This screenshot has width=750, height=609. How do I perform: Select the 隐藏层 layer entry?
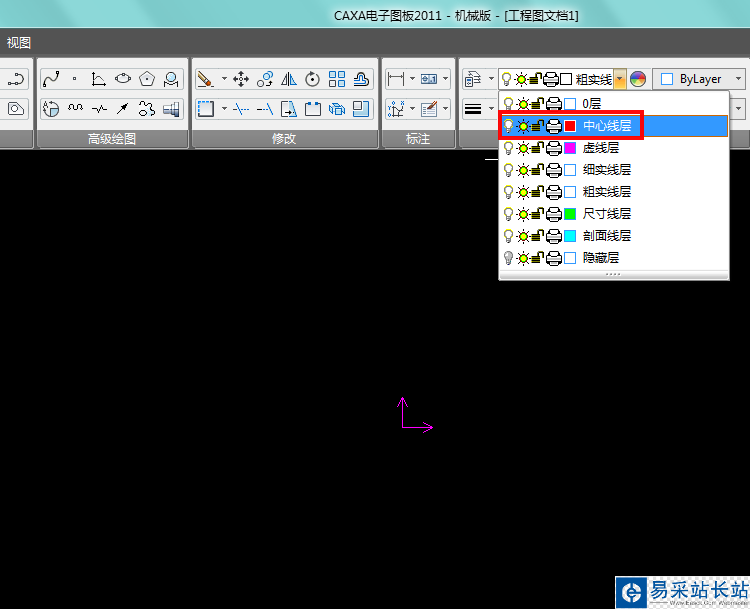click(x=614, y=258)
